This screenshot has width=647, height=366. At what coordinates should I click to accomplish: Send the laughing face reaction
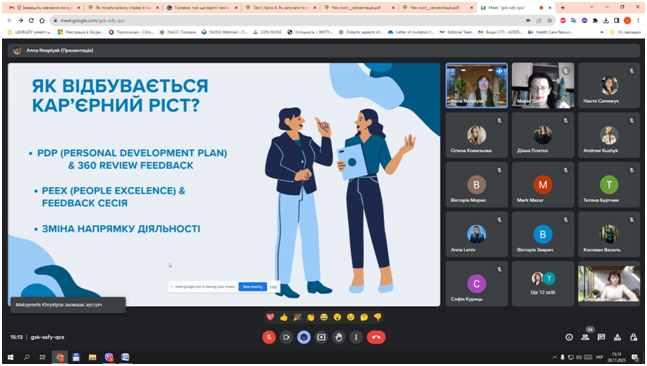(x=324, y=317)
